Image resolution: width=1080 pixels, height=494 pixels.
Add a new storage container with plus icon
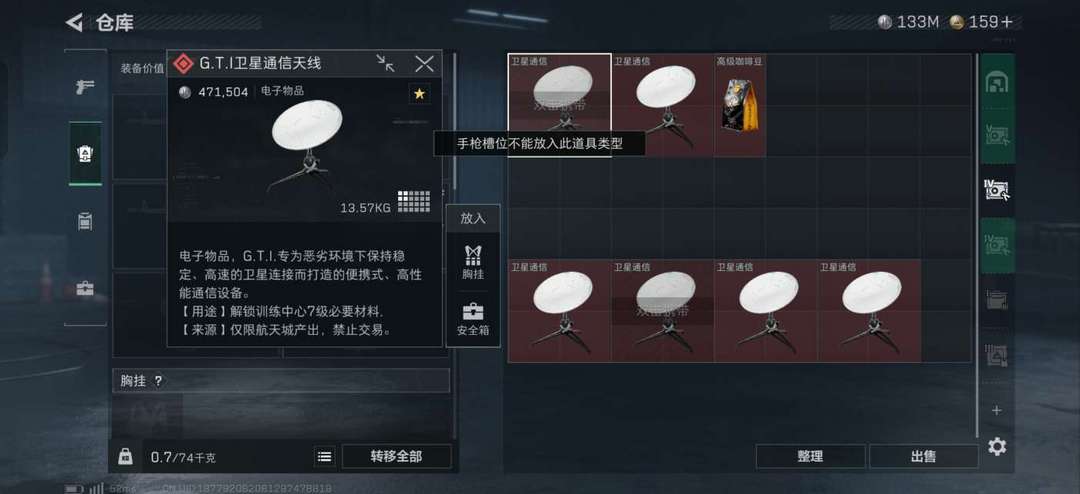pyautogui.click(x=996, y=410)
